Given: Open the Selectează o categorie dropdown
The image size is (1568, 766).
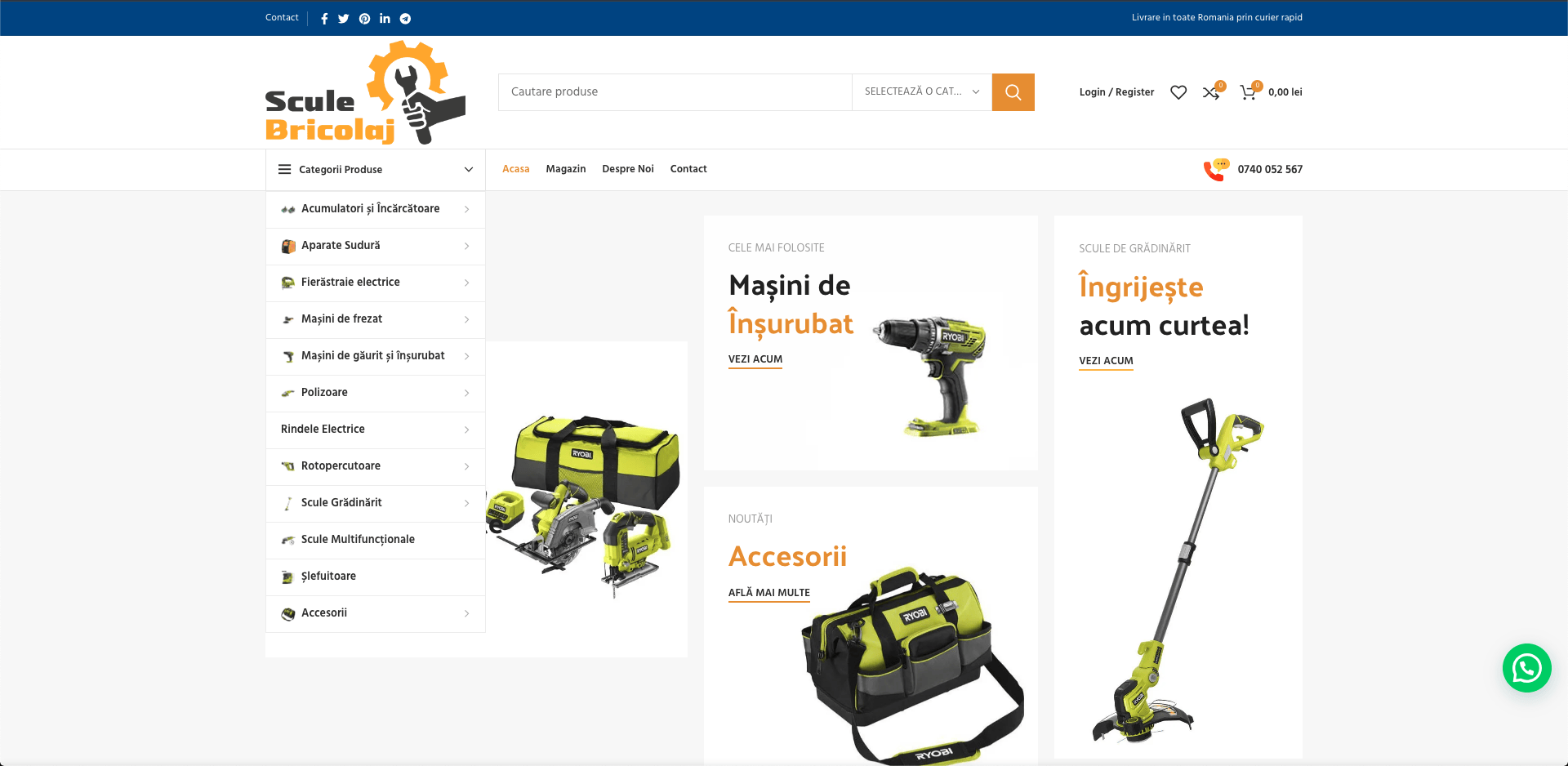Looking at the screenshot, I should coord(922,92).
